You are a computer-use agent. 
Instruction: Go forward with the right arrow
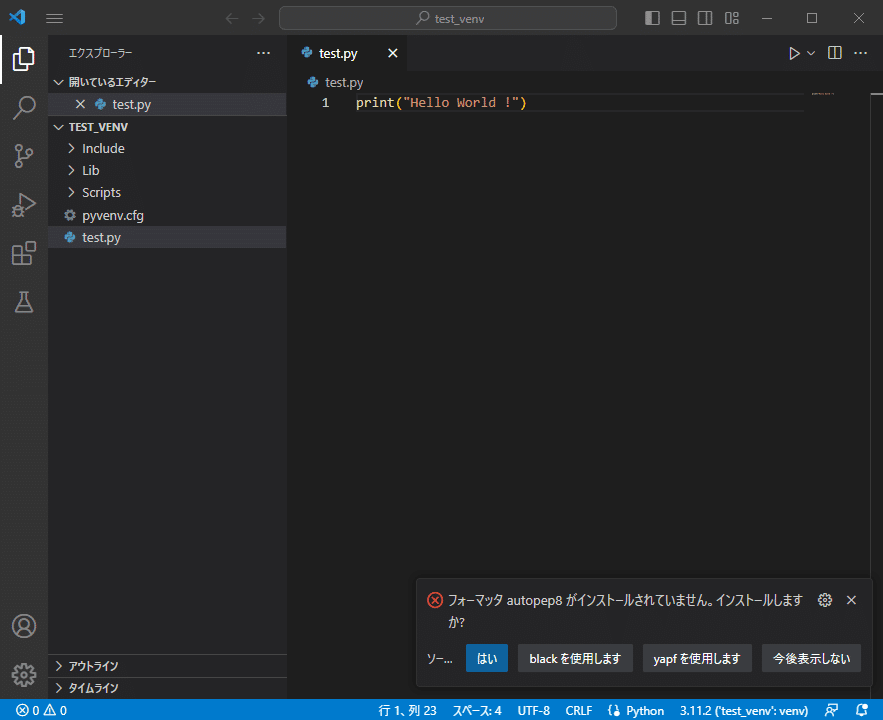(258, 19)
